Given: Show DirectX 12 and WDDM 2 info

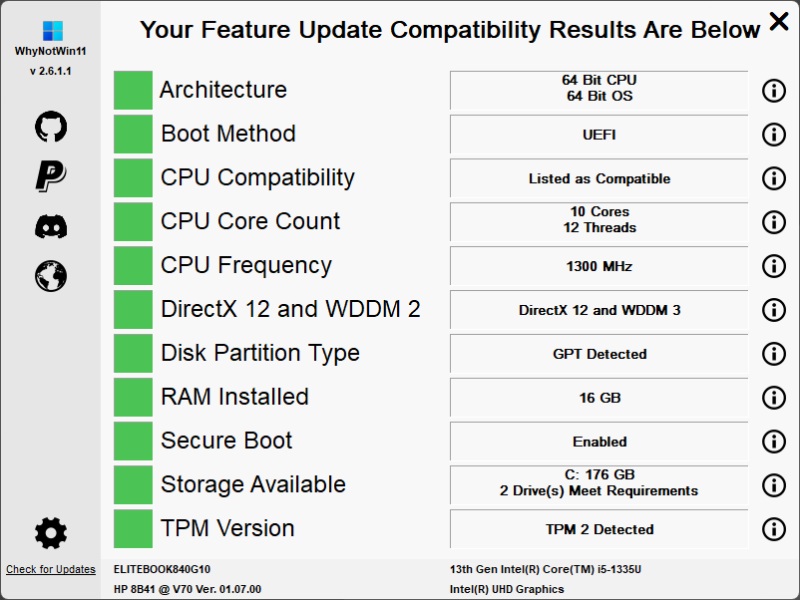Looking at the screenshot, I should pyautogui.click(x=774, y=310).
